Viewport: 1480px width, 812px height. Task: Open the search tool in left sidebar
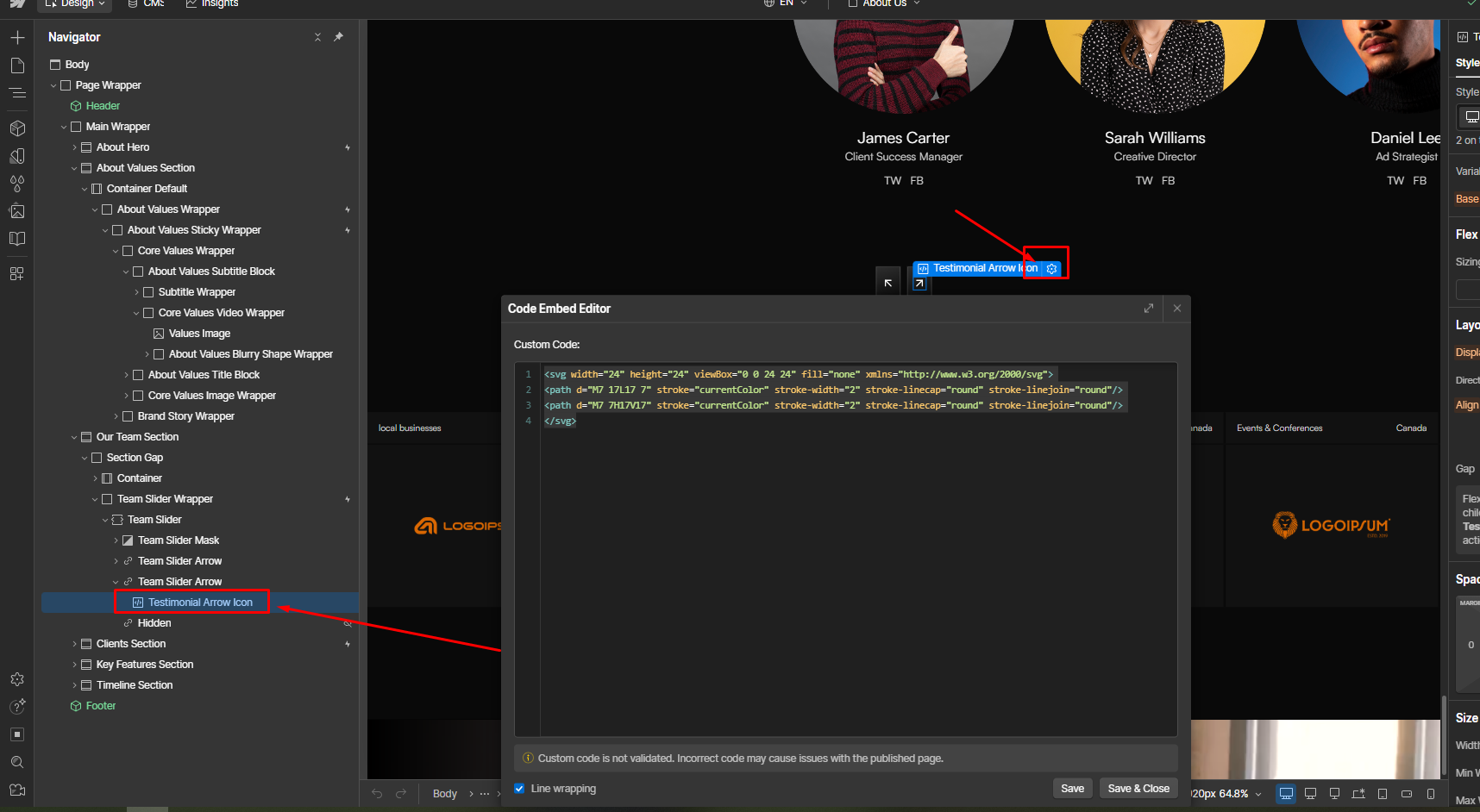click(x=17, y=762)
